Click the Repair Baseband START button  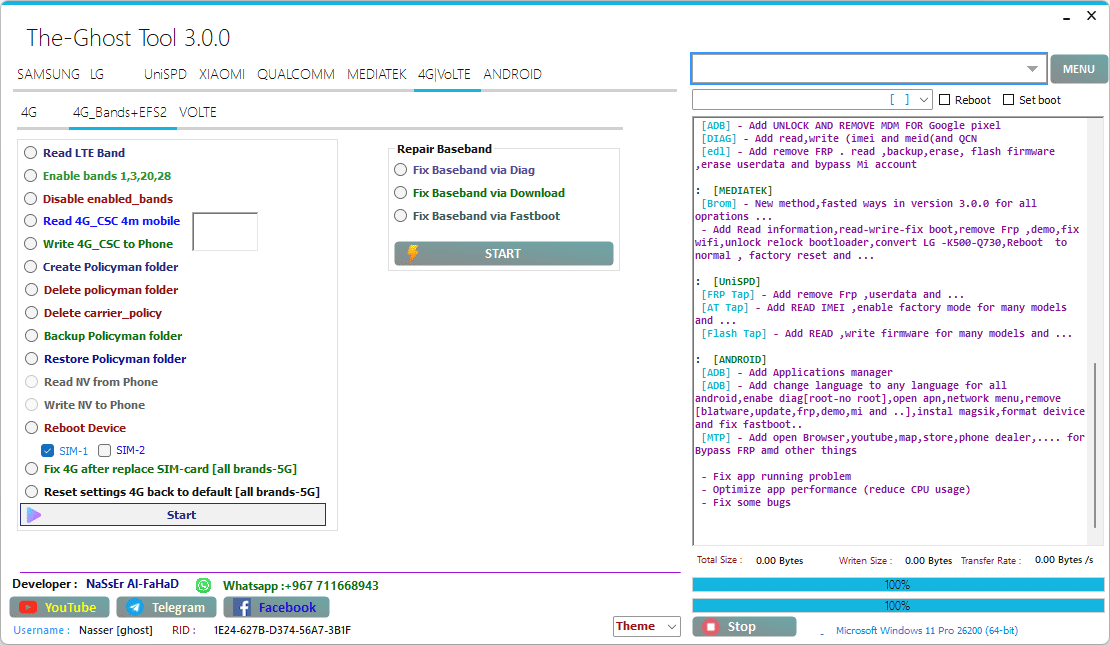pos(503,253)
